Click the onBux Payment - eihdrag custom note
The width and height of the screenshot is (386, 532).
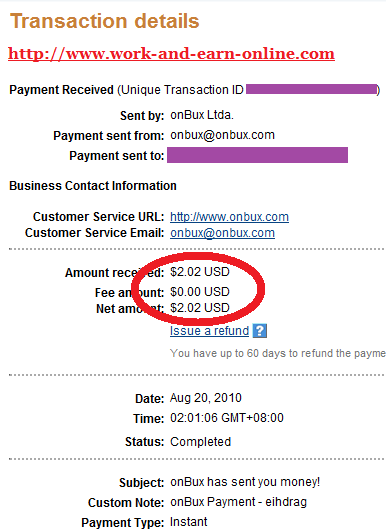pyautogui.click(x=238, y=502)
